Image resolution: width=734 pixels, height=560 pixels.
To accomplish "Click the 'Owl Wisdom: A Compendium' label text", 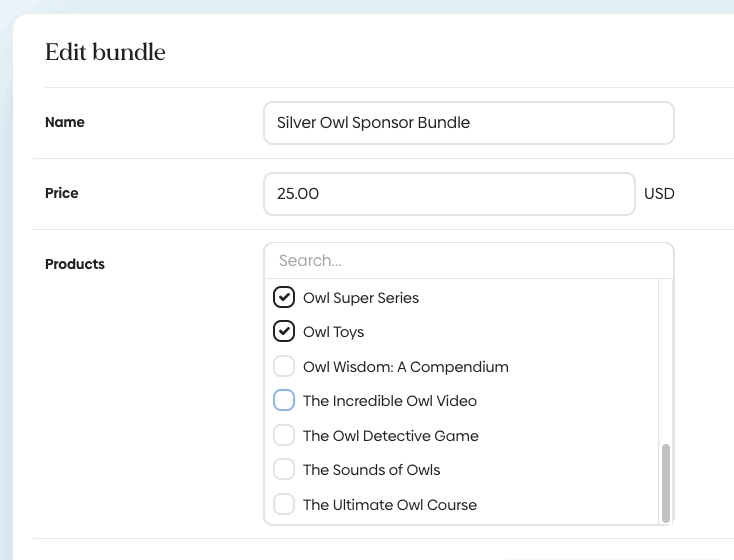I will (x=406, y=367).
